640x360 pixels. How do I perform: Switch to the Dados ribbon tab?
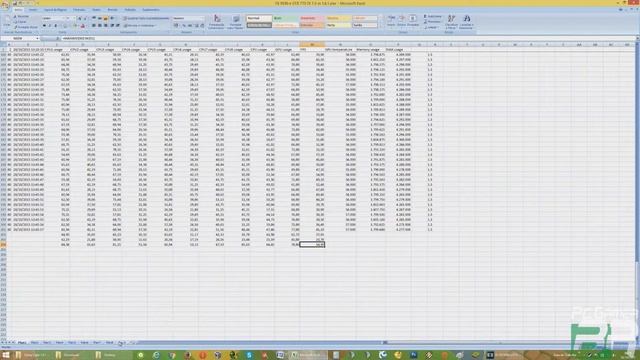(x=96, y=10)
